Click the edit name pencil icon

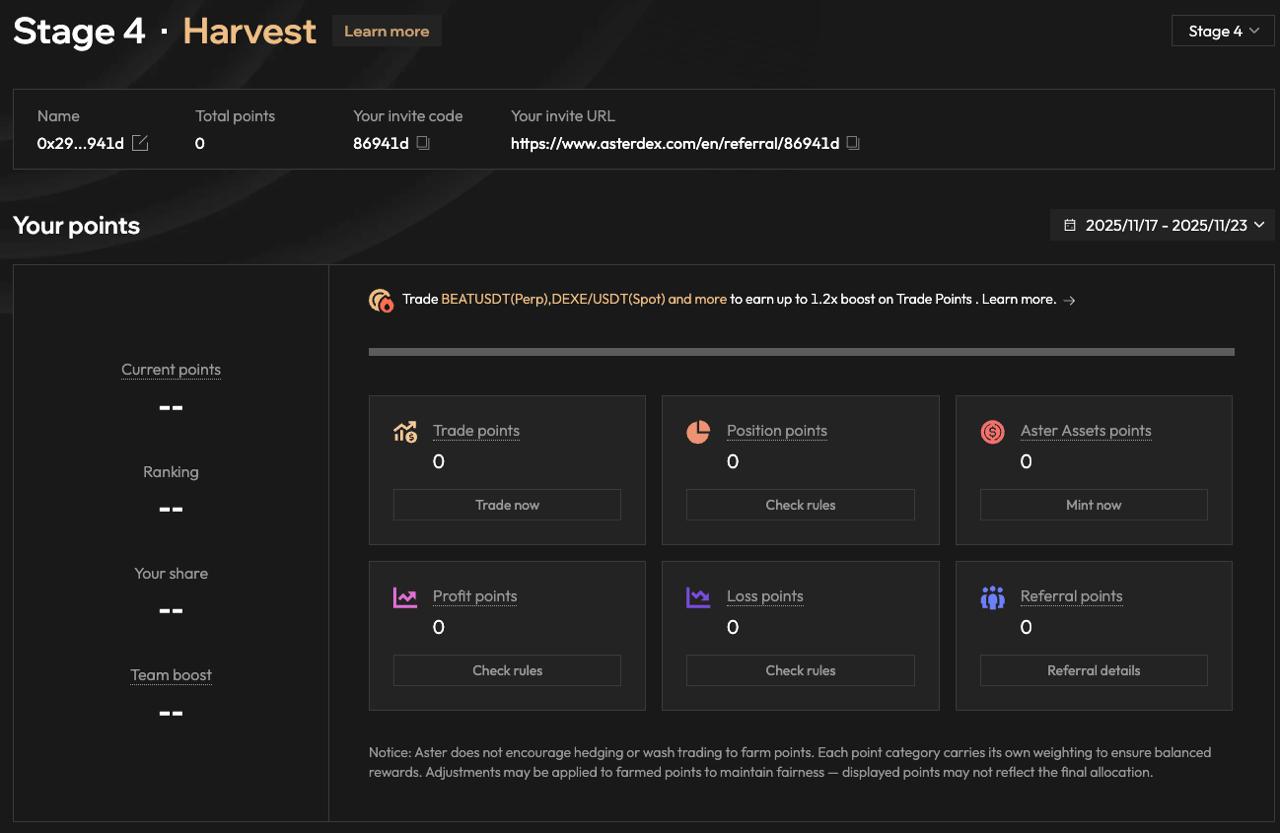[140, 143]
